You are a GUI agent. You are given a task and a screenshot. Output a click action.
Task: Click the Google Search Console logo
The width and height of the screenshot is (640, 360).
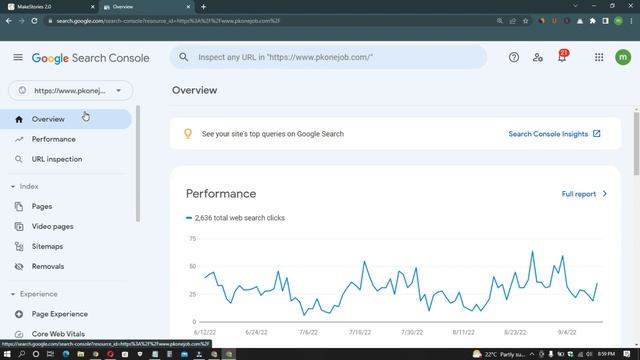[90, 58]
